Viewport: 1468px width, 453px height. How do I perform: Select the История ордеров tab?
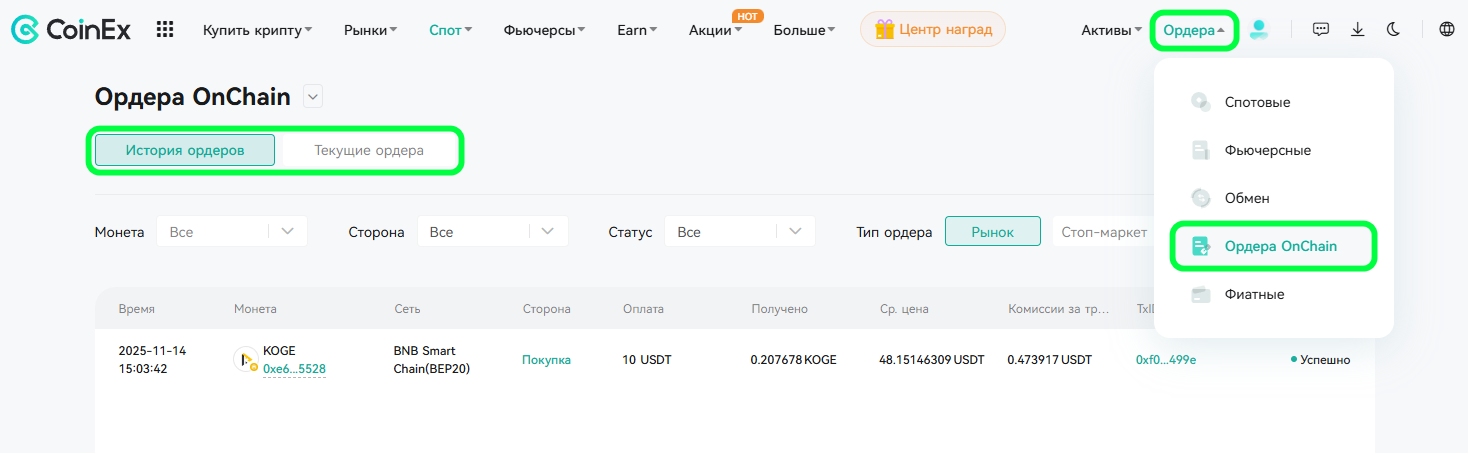pos(185,151)
